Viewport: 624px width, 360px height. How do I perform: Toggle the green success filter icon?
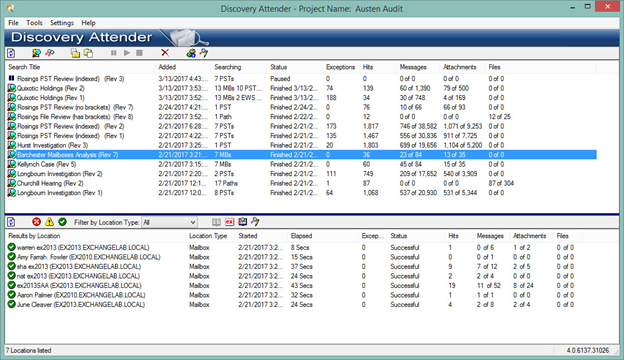[62, 222]
